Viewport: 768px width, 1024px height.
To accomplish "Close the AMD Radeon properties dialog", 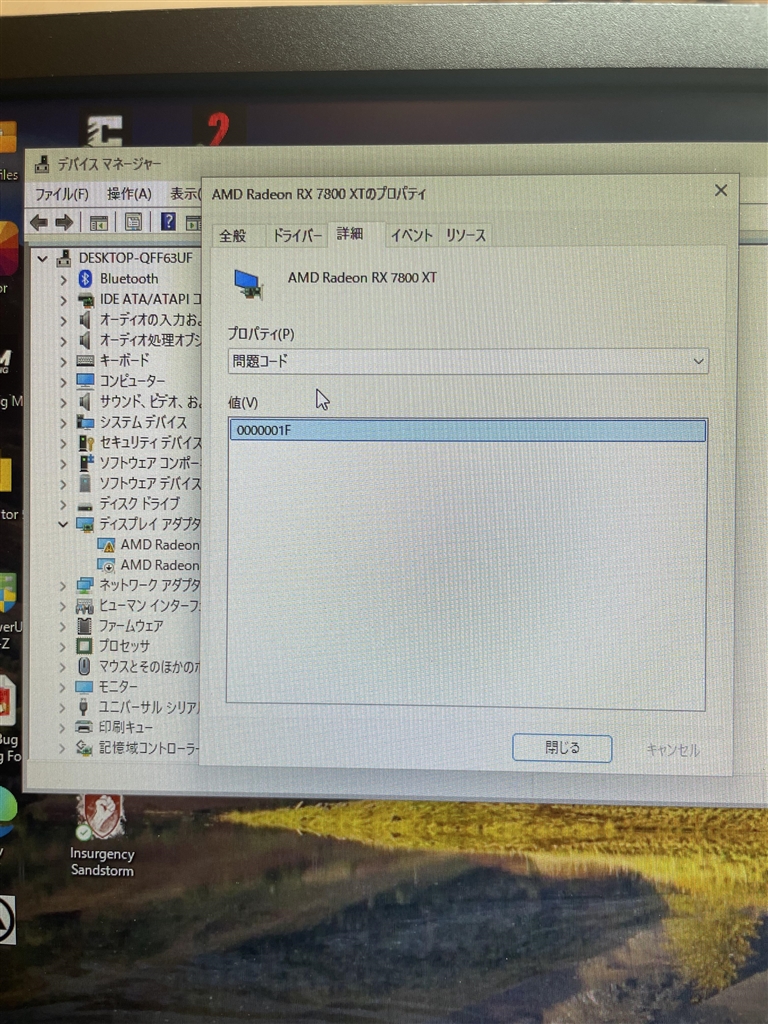I will (720, 190).
